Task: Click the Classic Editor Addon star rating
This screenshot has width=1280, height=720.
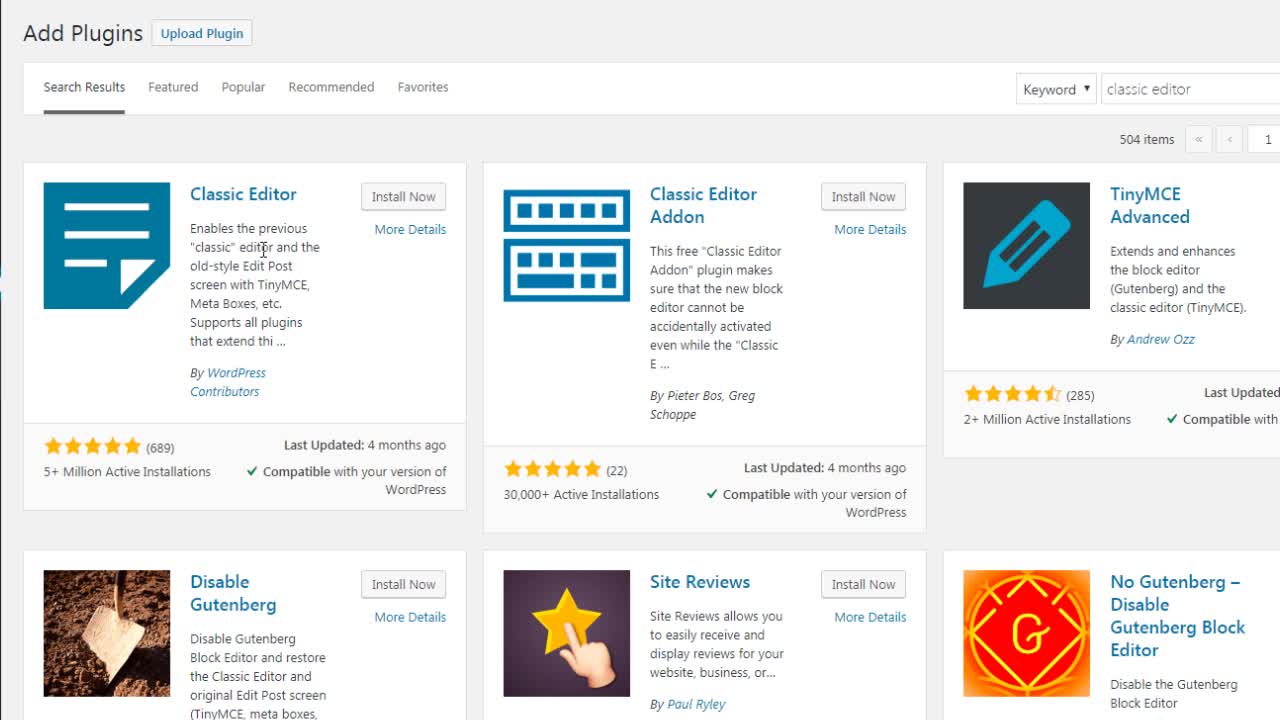Action: click(x=553, y=469)
